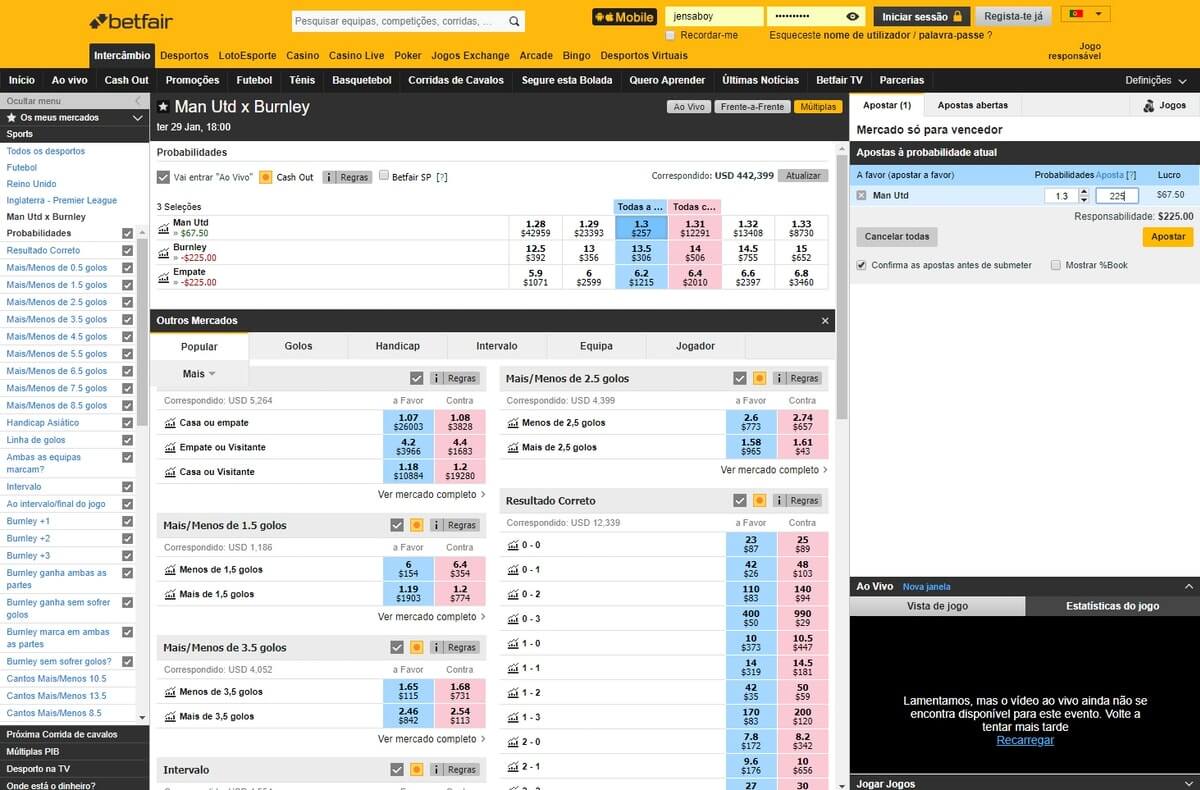Click the Iniciar sessão button

(922, 17)
